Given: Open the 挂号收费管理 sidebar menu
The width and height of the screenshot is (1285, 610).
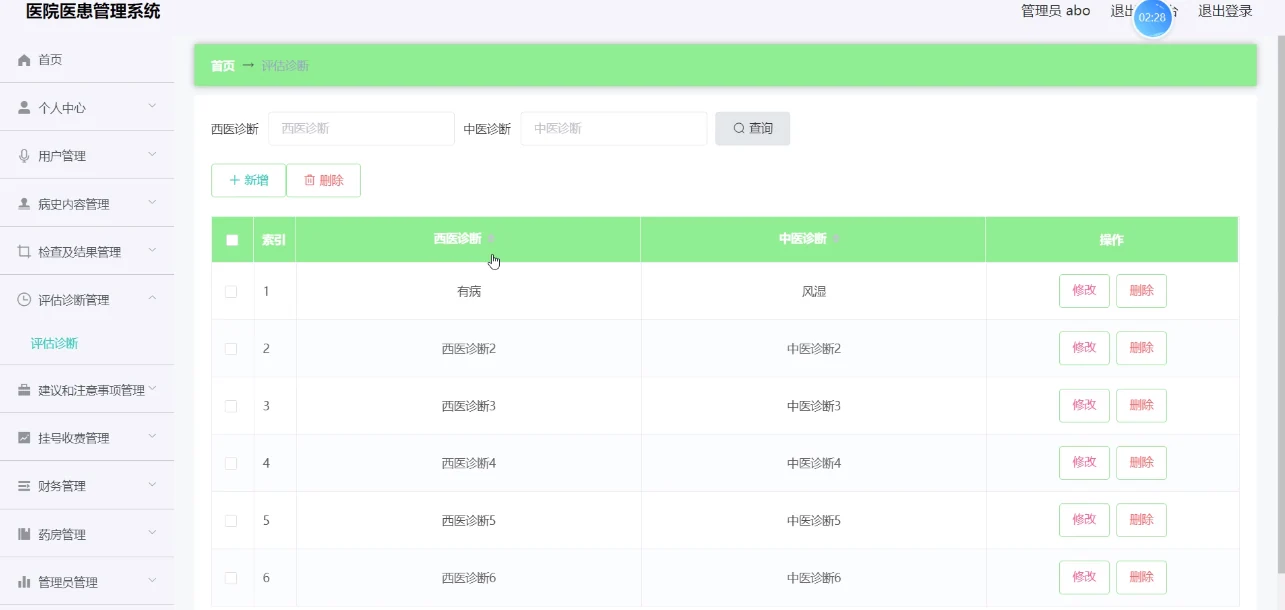Looking at the screenshot, I should click(87, 438).
